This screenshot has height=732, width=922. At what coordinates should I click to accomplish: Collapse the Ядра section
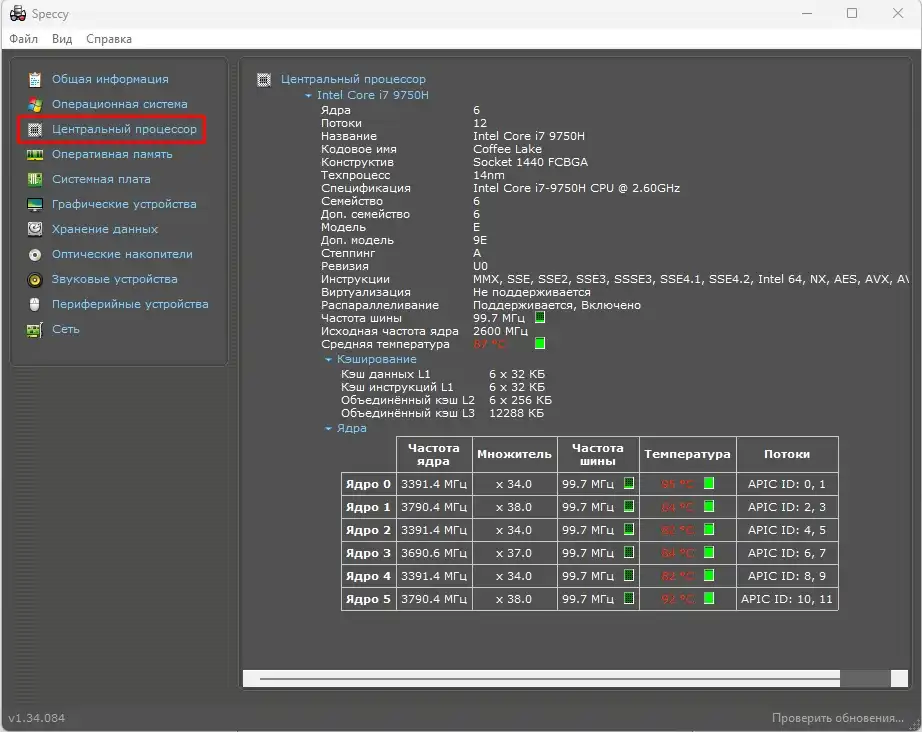328,429
